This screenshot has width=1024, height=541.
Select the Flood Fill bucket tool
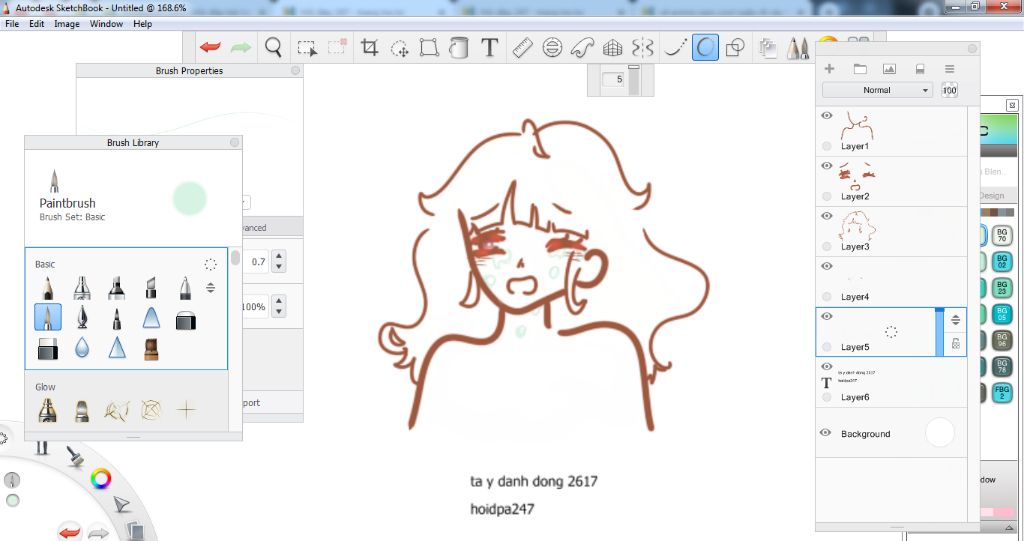point(458,47)
